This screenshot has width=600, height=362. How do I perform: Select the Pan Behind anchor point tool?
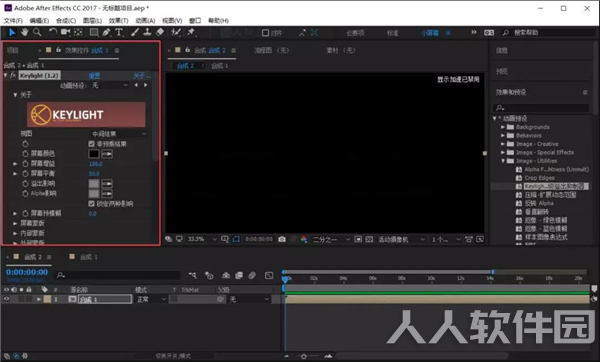click(78, 33)
